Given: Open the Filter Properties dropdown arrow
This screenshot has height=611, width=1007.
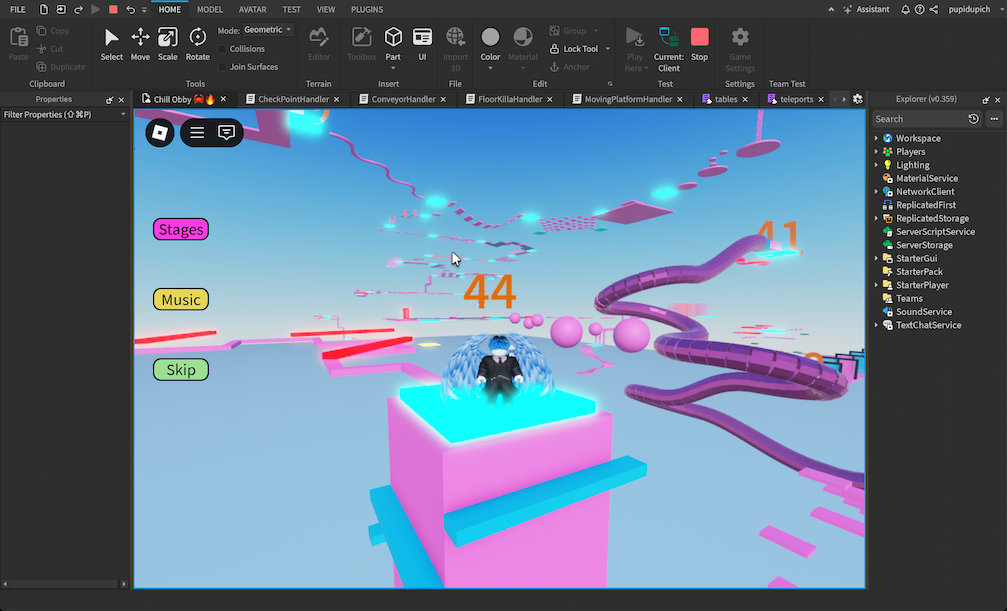Looking at the screenshot, I should click(123, 114).
